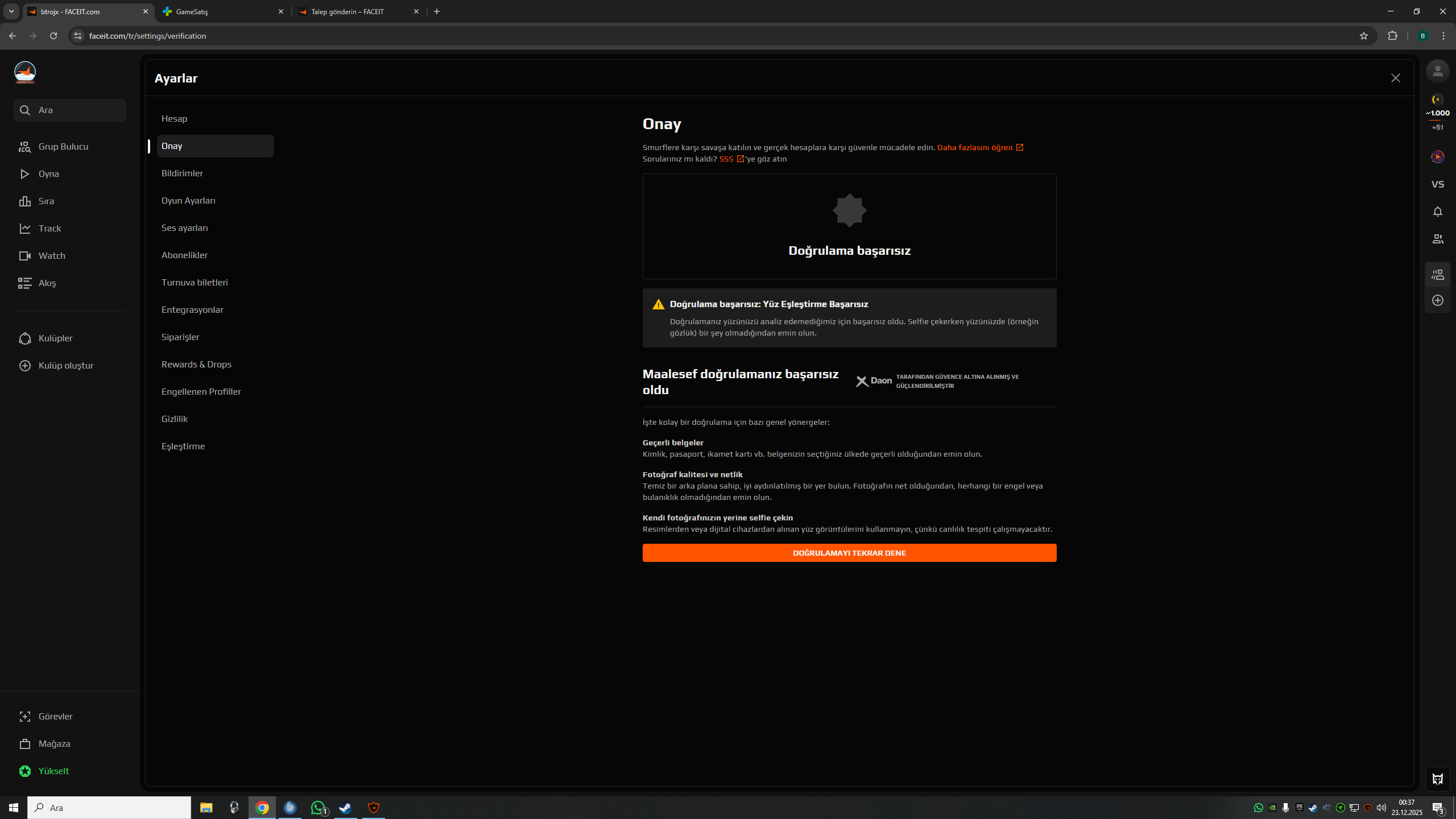Open the VS challenge icon
The height and width of the screenshot is (819, 1456).
point(1437,184)
